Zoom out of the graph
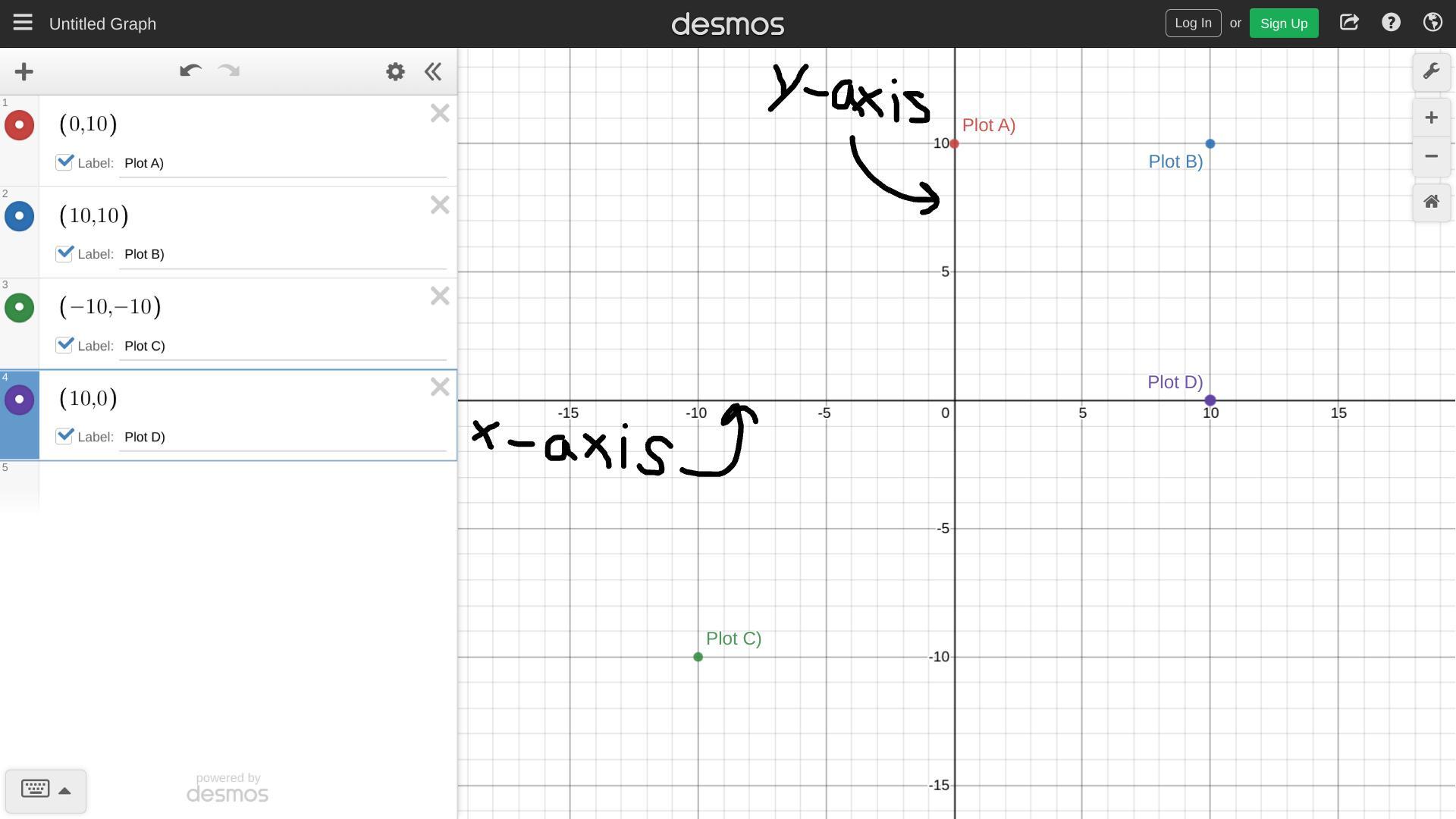 [x=1431, y=156]
